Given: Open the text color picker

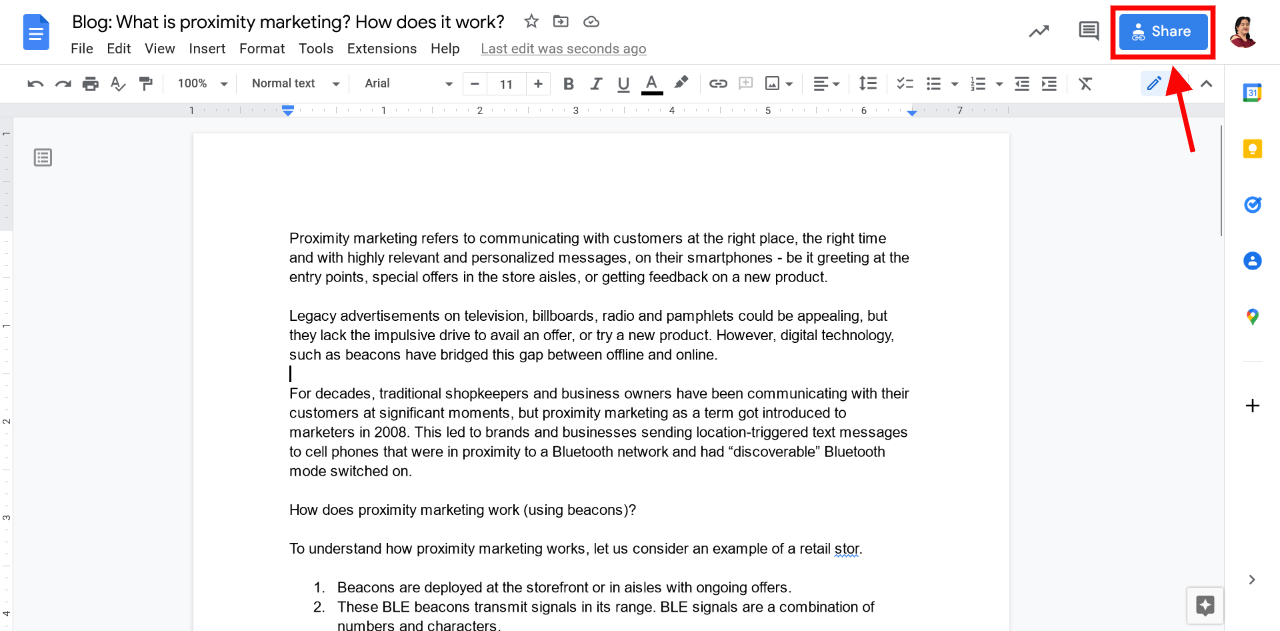Looking at the screenshot, I should tap(652, 84).
